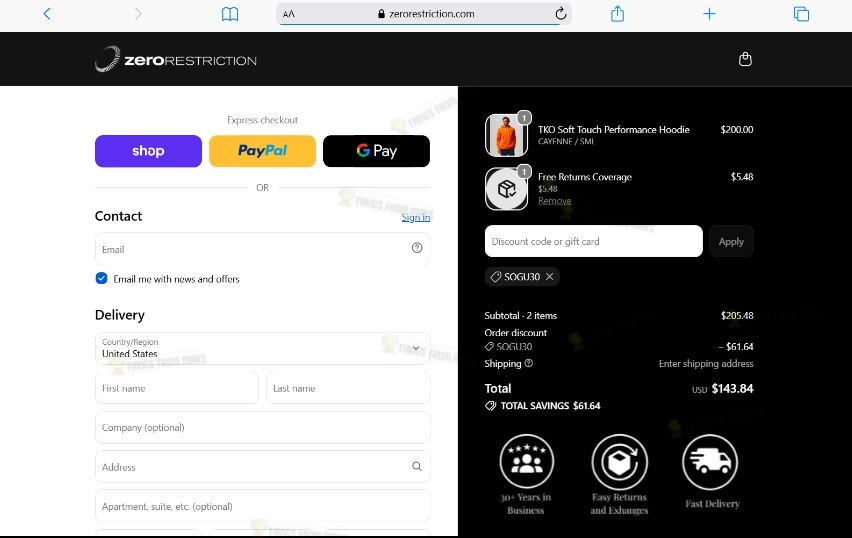Screen dimensions: 852x538
Task: Focus the Address input field
Action: 262,466
